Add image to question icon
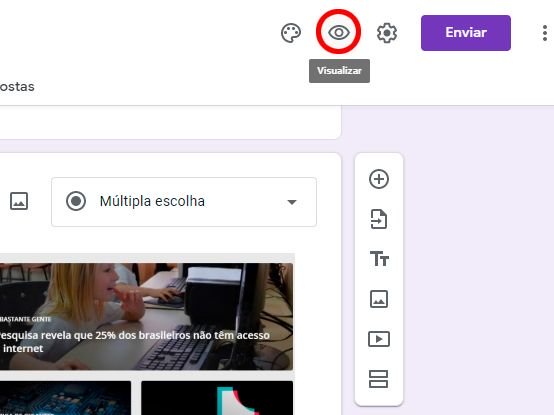The height and width of the screenshot is (415, 554). click(19, 201)
